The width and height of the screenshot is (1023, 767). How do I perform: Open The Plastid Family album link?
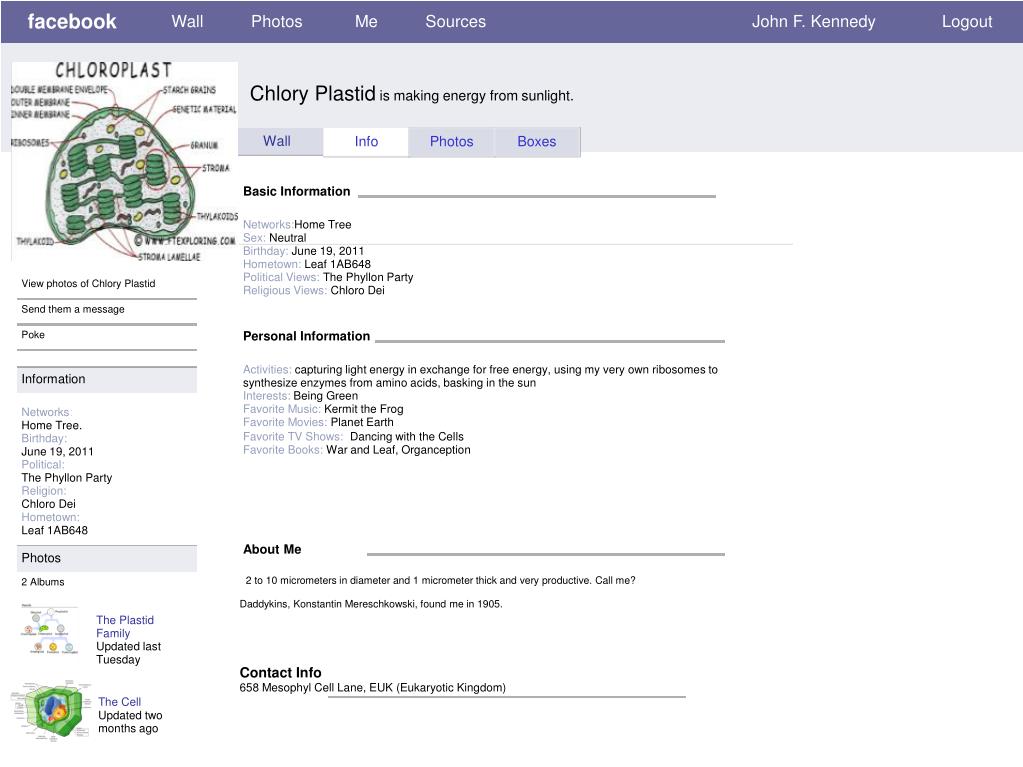pos(125,626)
